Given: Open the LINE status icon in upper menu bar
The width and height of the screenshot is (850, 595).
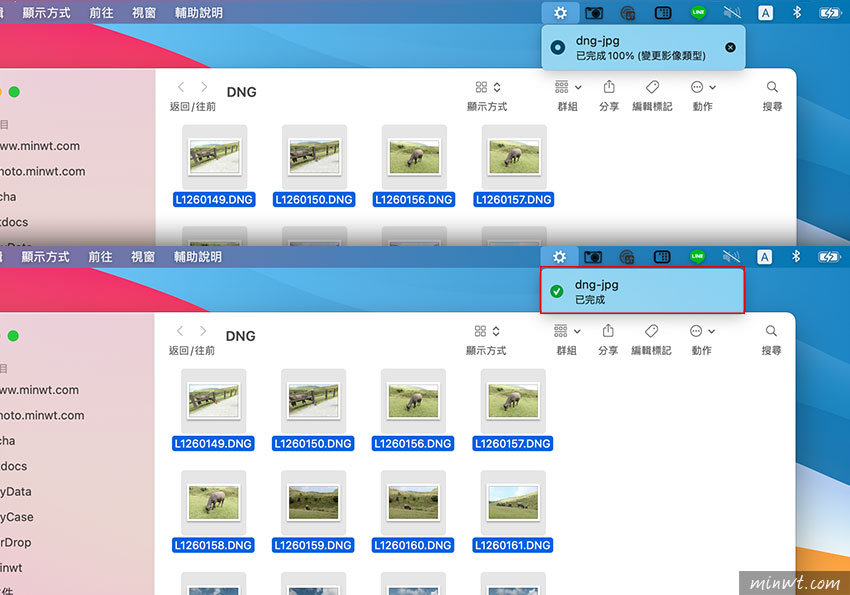Looking at the screenshot, I should tap(698, 12).
